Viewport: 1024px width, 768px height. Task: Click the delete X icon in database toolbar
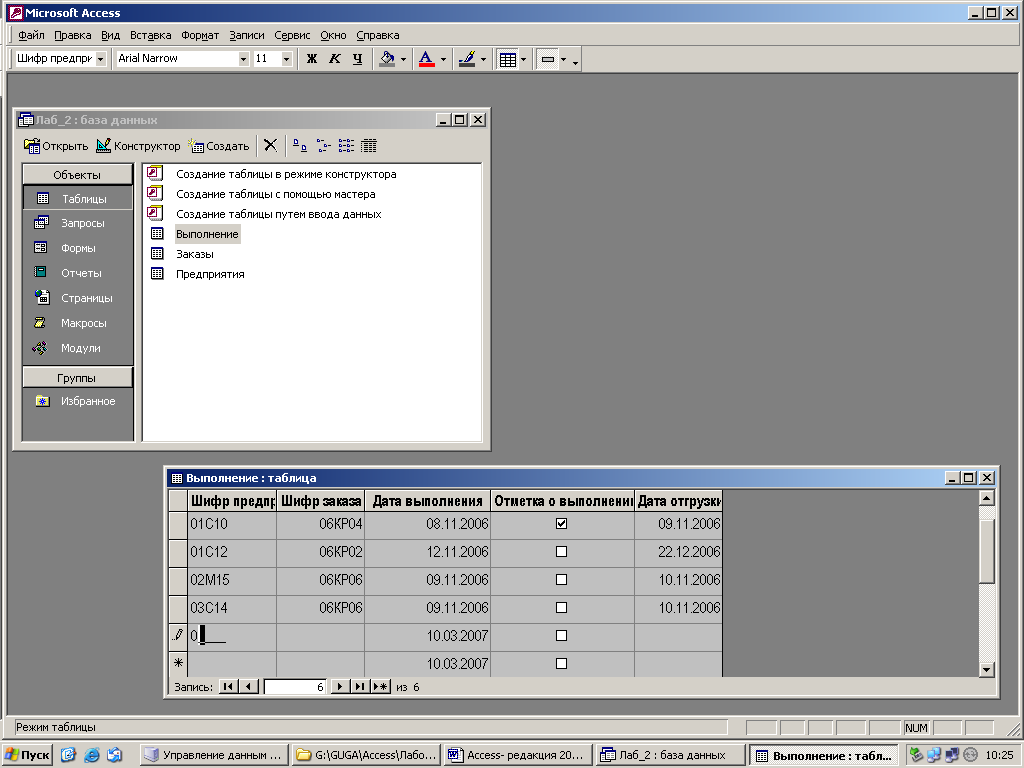point(270,145)
